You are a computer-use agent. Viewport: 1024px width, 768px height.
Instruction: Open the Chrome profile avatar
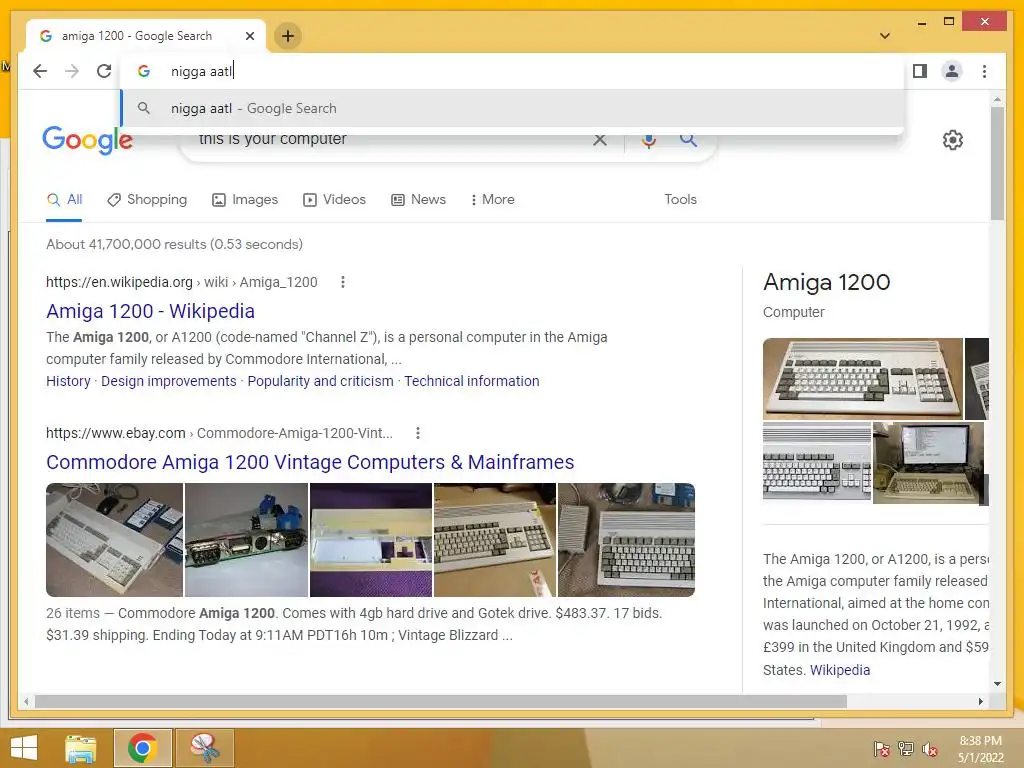pos(952,71)
